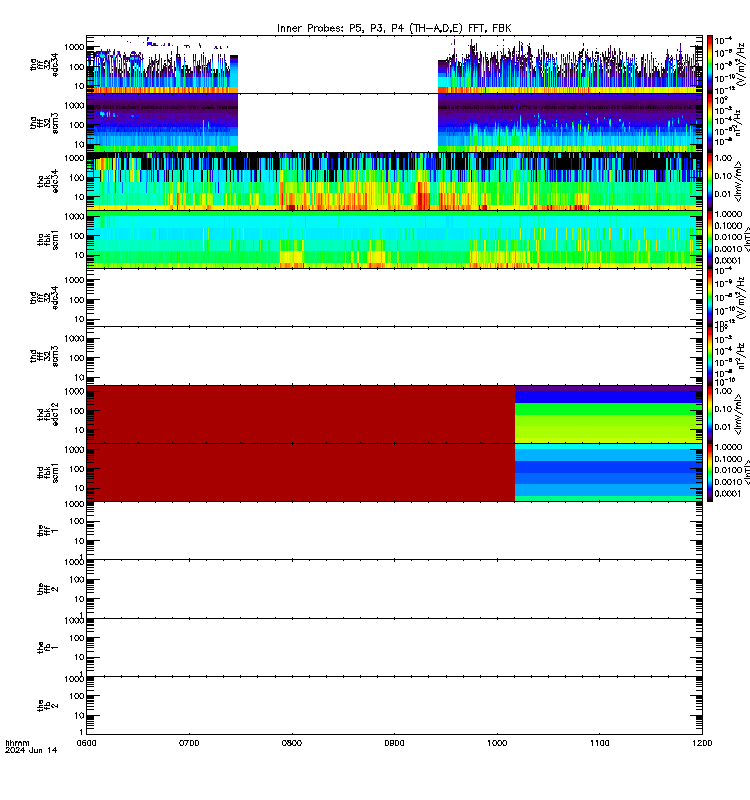This screenshot has height=800, width=750.
Task: Click the empty 'the fff 1' plot panel
Action: coord(394,531)
